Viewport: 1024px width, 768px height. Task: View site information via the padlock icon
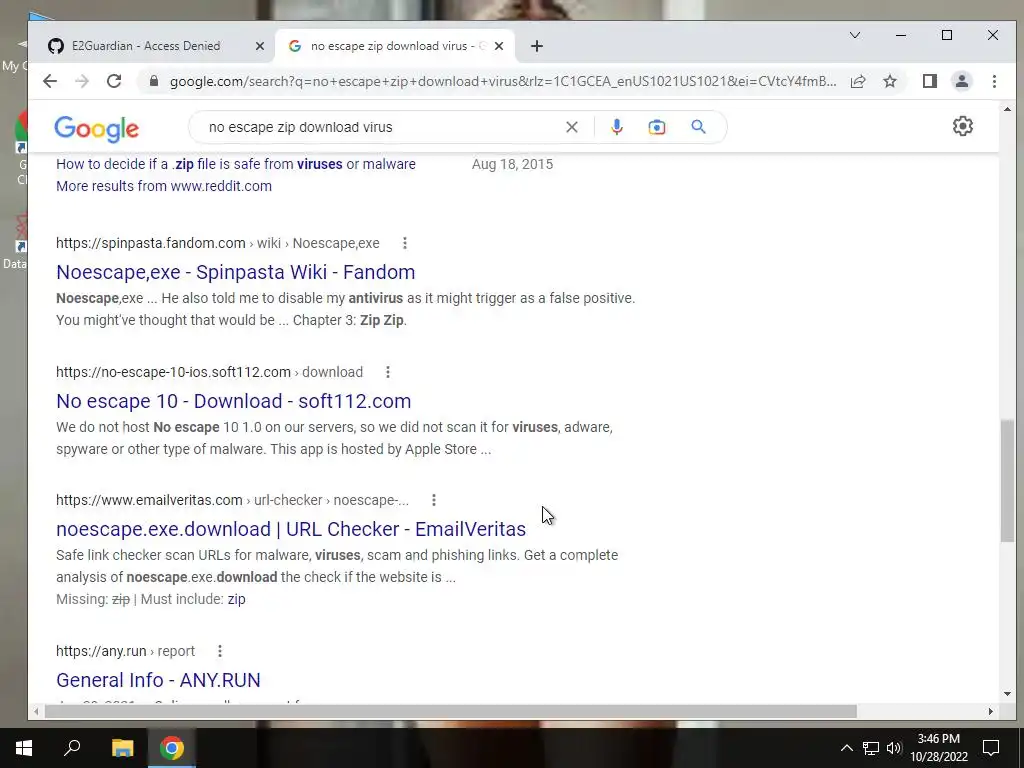click(154, 81)
